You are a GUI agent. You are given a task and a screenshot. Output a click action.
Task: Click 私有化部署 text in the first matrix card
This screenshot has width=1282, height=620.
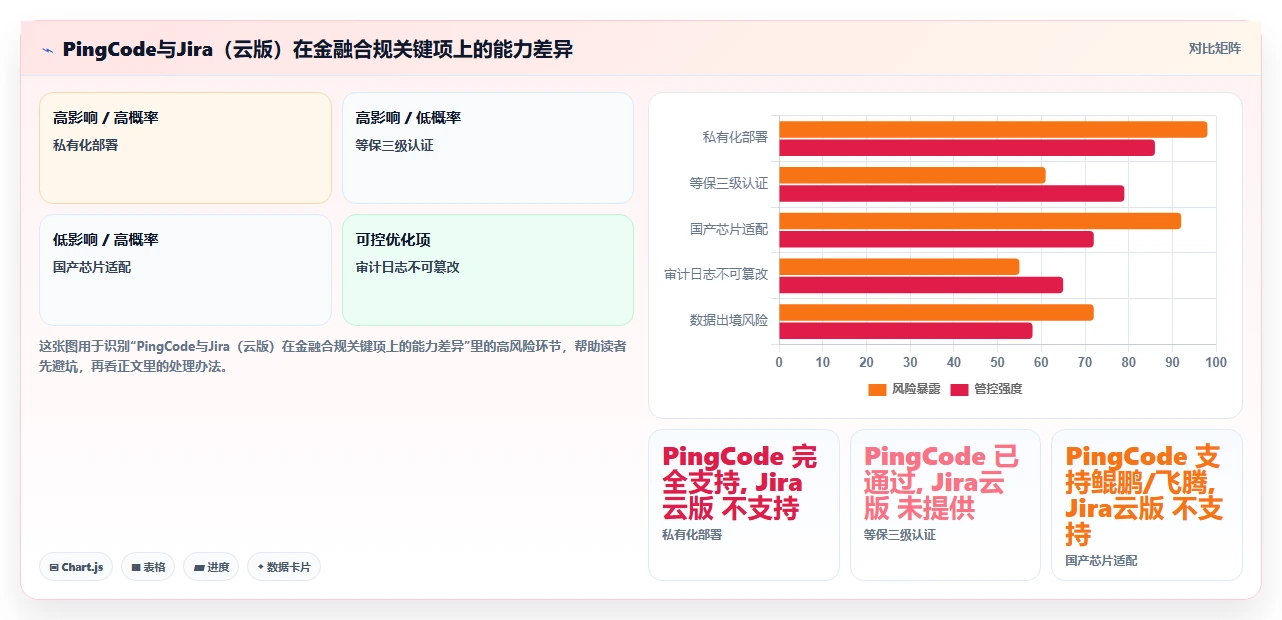pyautogui.click(x=86, y=146)
